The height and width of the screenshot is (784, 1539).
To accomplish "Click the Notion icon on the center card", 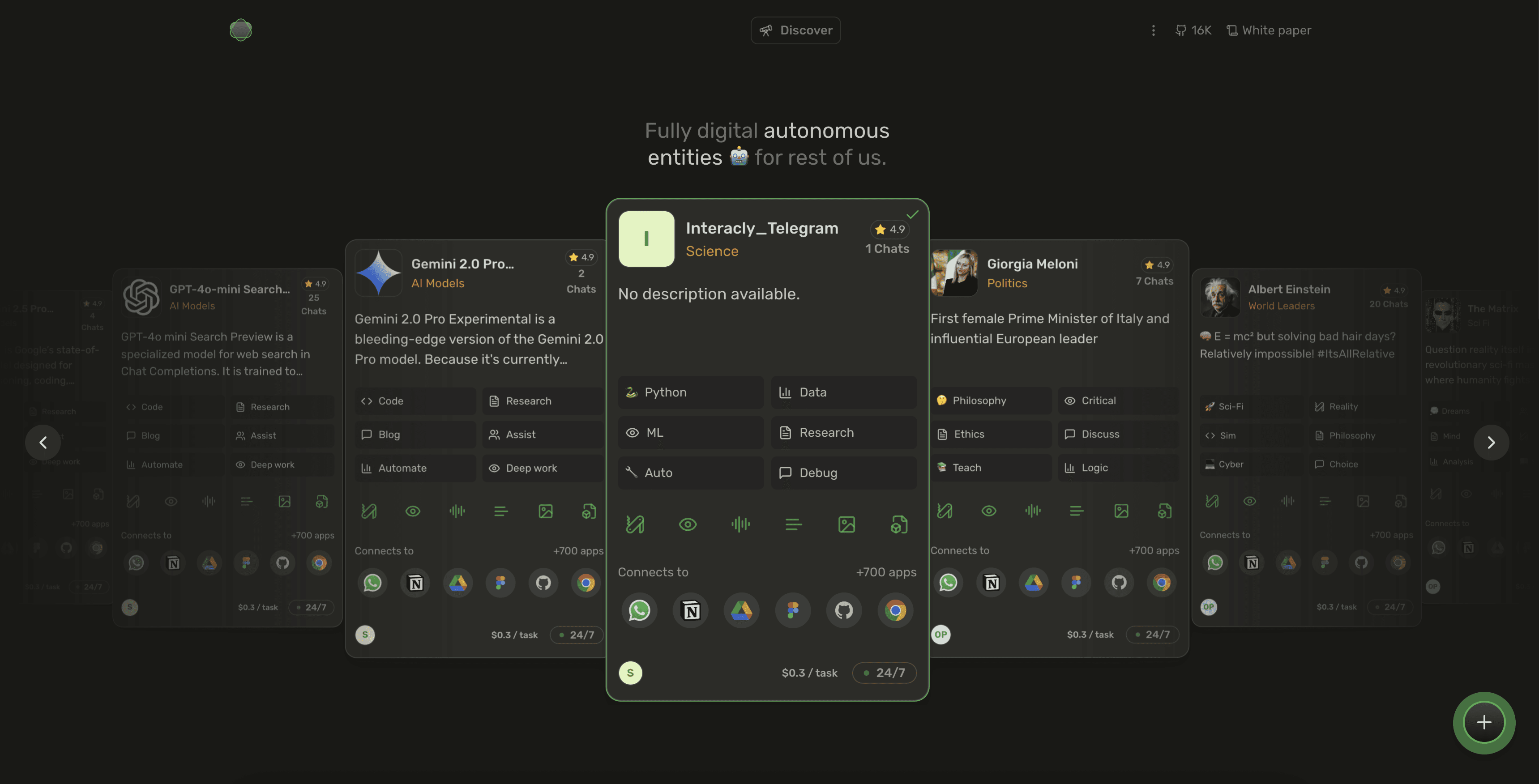I will click(x=691, y=610).
